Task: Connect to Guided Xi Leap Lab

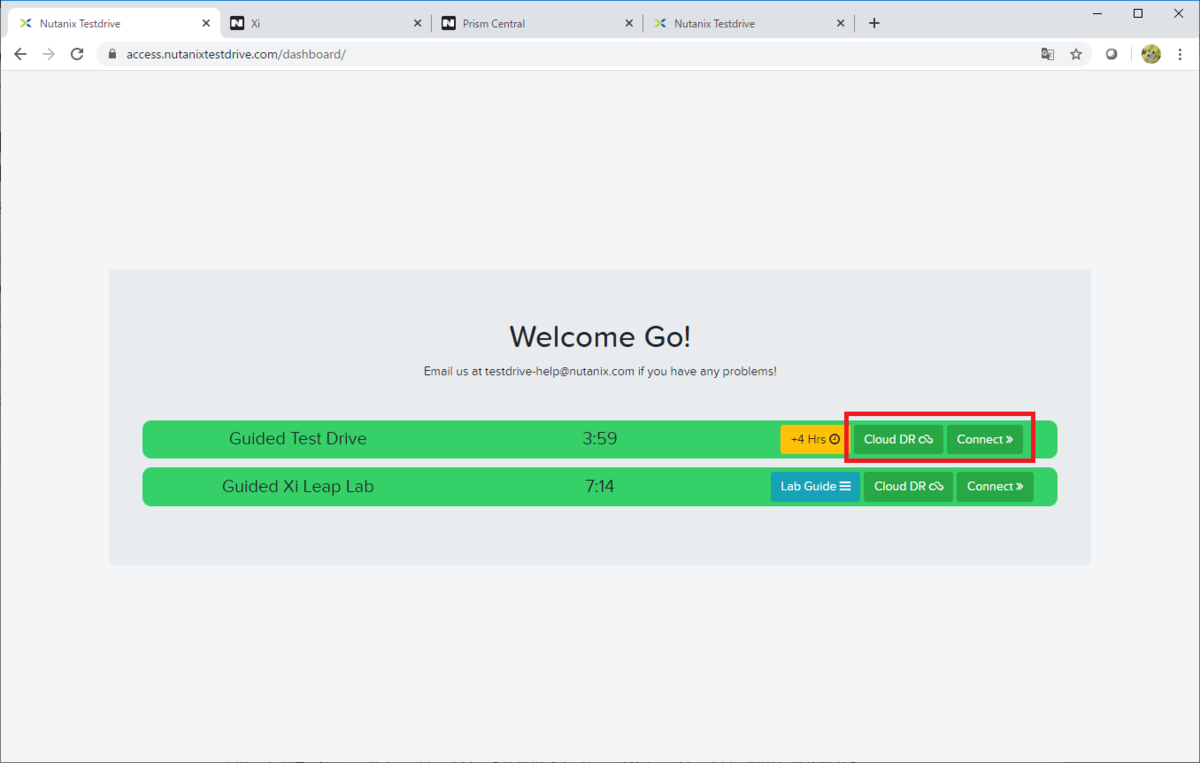Action: (x=995, y=486)
